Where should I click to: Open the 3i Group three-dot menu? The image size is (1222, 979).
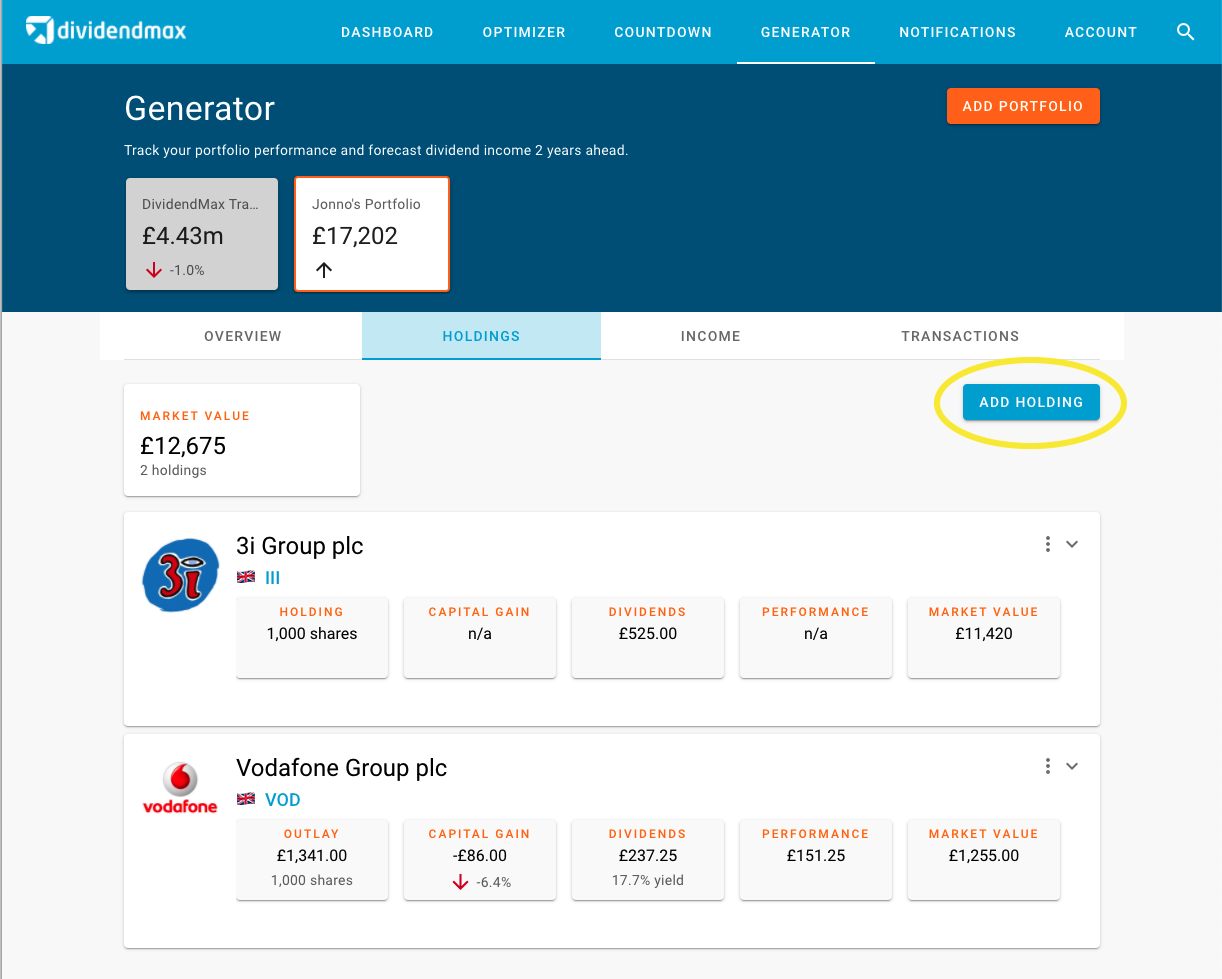(1047, 544)
